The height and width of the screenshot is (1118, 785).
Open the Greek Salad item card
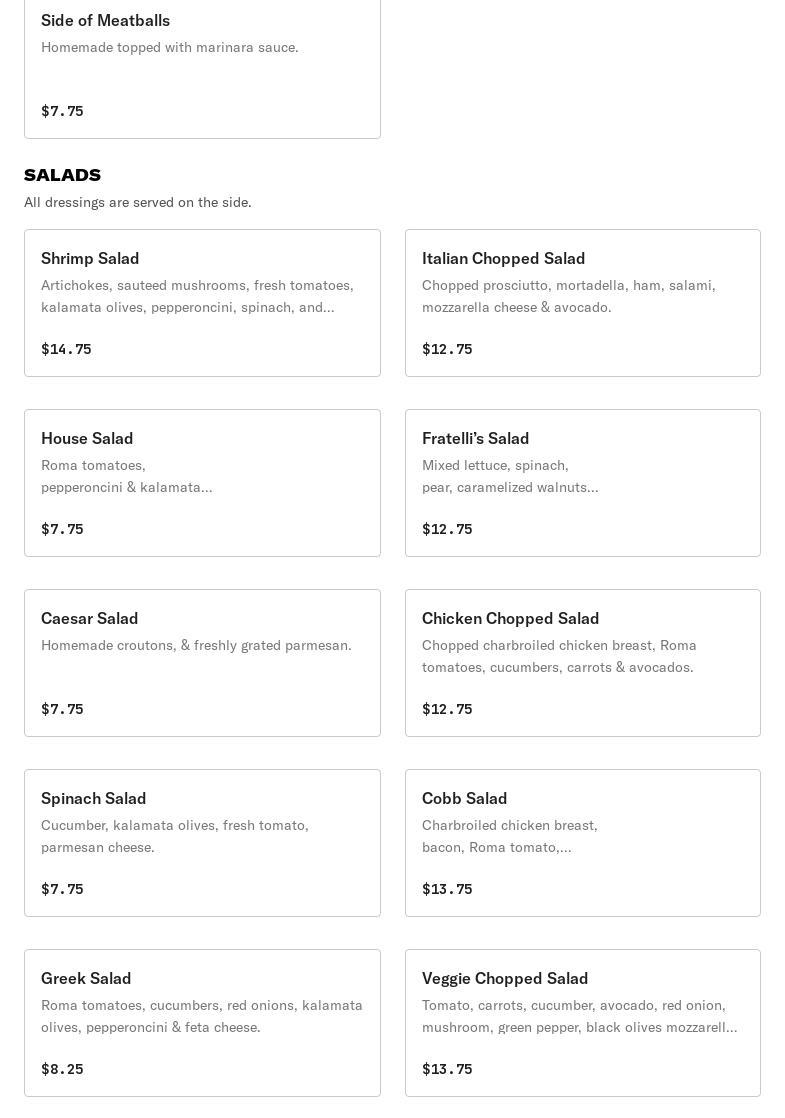tap(202, 1023)
